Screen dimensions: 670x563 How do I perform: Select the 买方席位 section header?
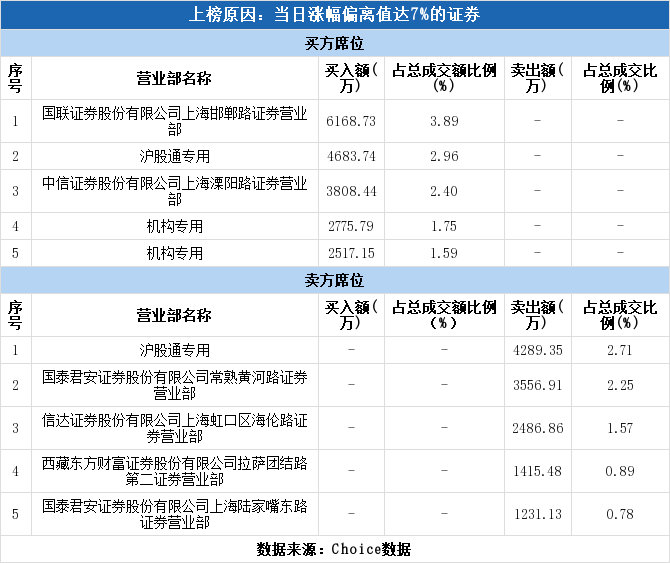(334, 43)
